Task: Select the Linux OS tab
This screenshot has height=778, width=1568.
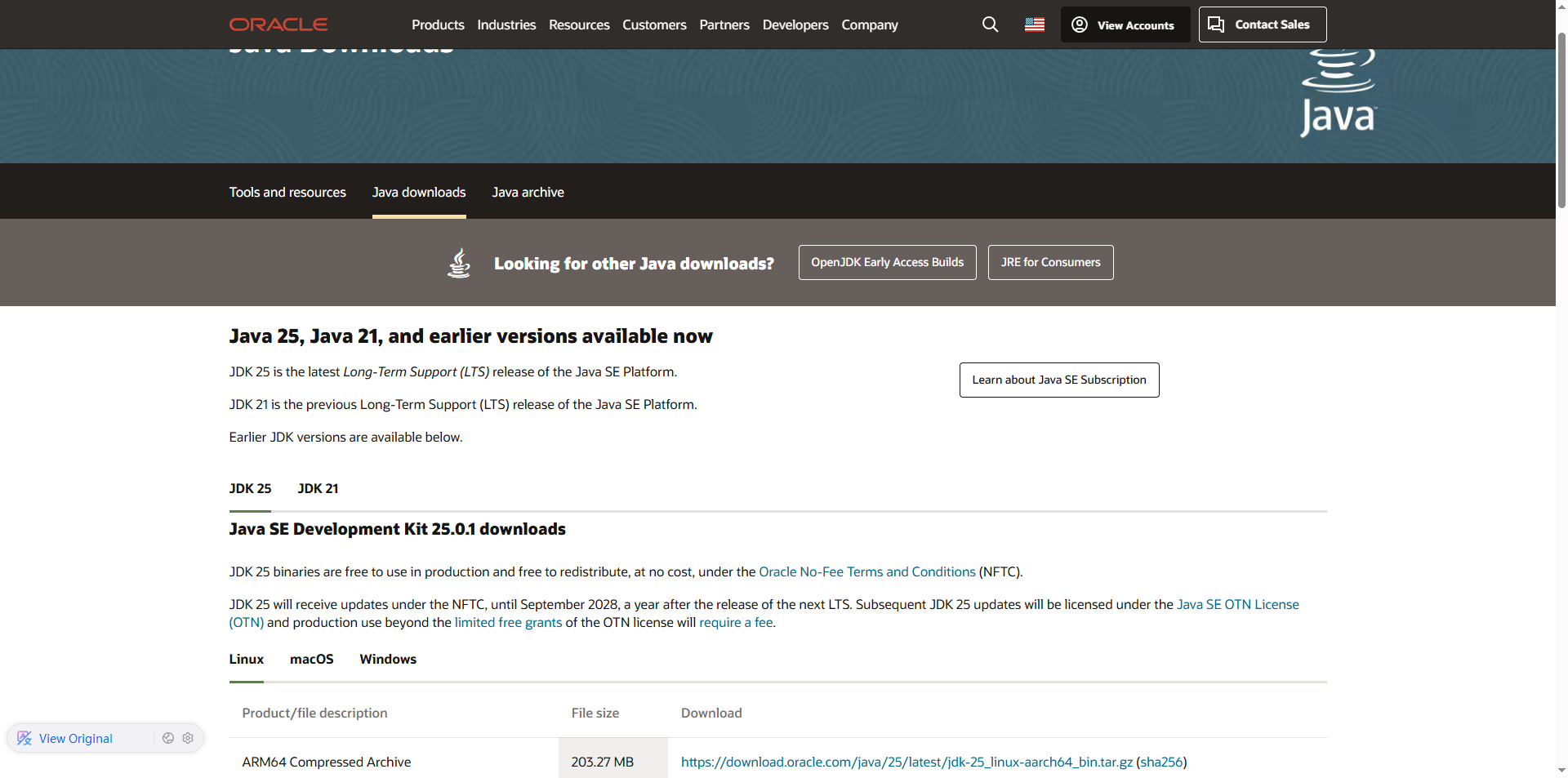Action: 246,659
